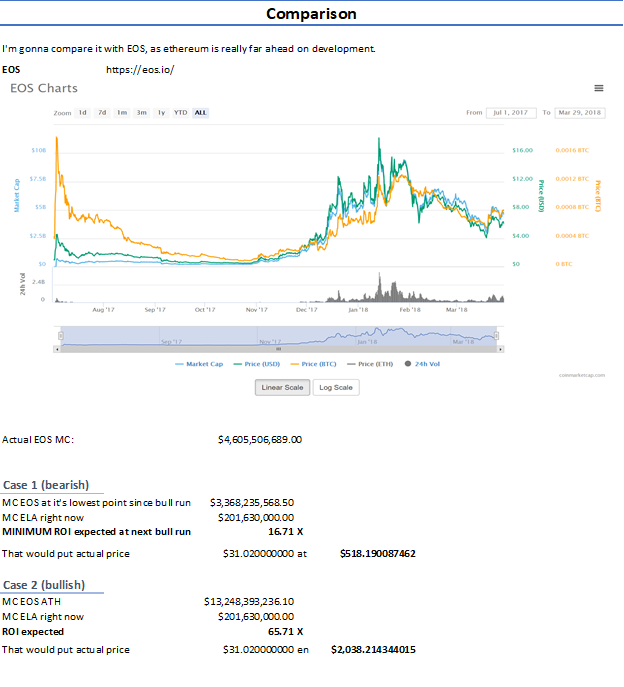
Task: Select the $13,248,393,236.10 ATH value
Action: point(249,602)
